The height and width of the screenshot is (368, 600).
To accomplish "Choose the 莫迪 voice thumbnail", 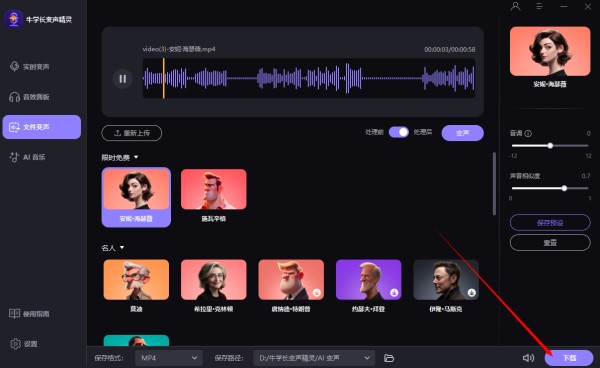I will [136, 280].
